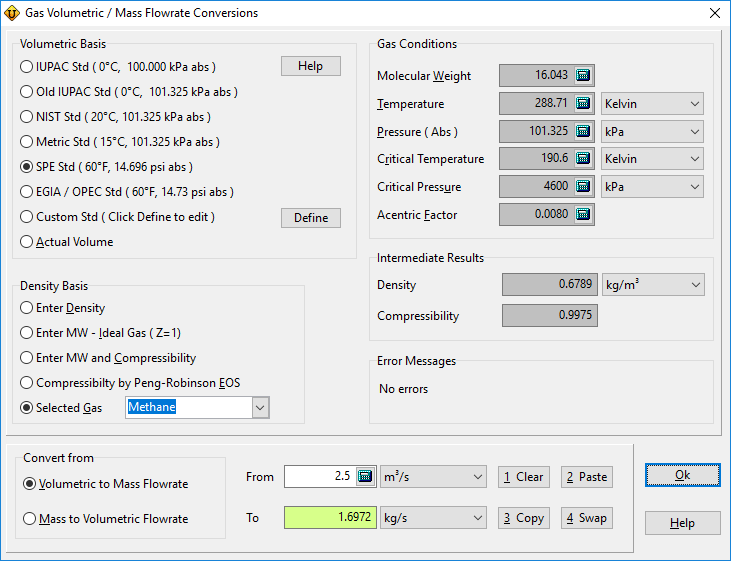Image resolution: width=731 pixels, height=561 pixels.
Task: Open the Critical Pressure units dropdown
Action: 652,187
